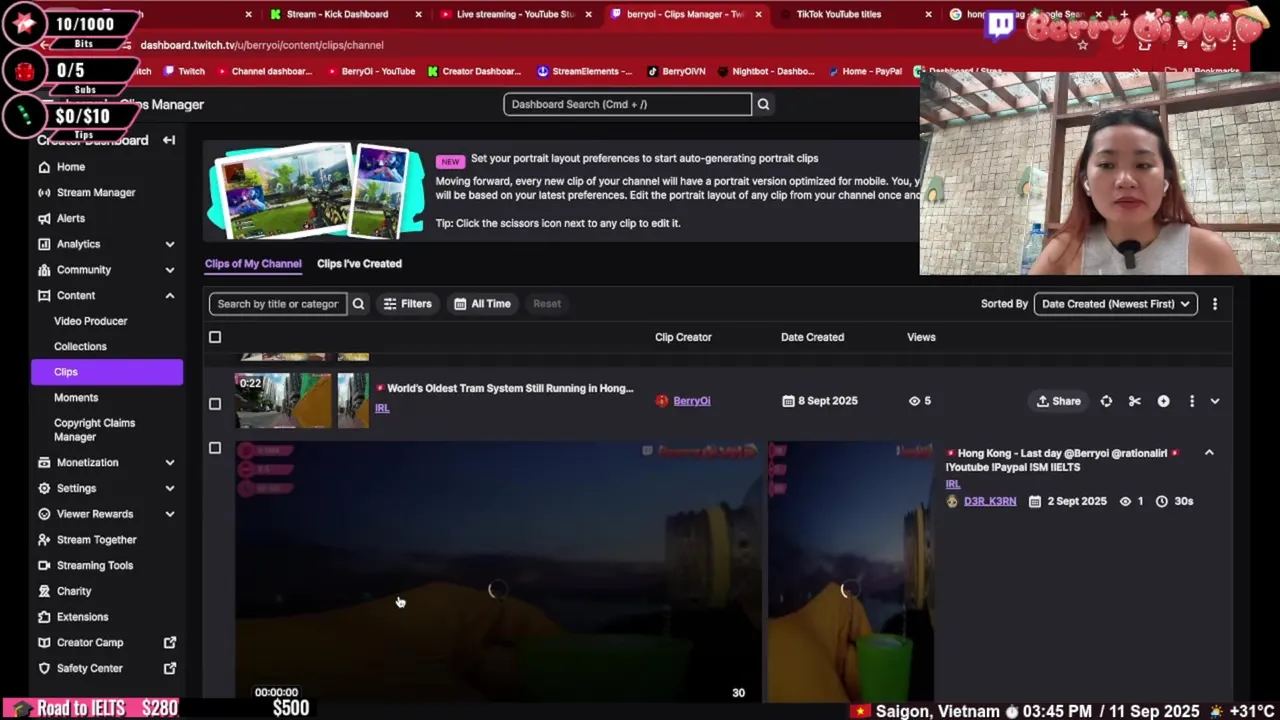Switch to Live streaming YouTube Studio tab

[515, 14]
